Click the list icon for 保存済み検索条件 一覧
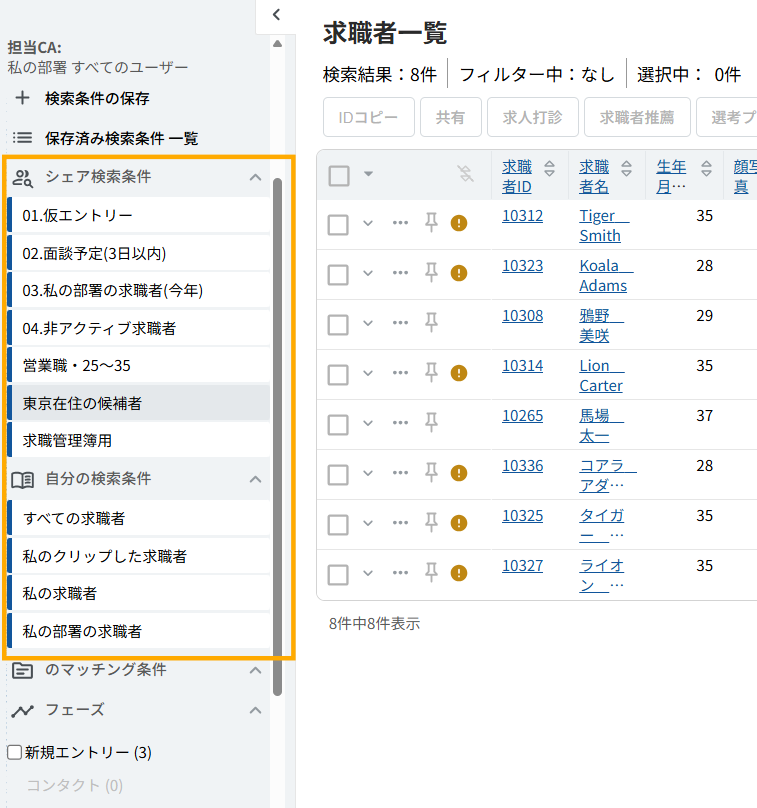This screenshot has width=757, height=808. point(22,138)
